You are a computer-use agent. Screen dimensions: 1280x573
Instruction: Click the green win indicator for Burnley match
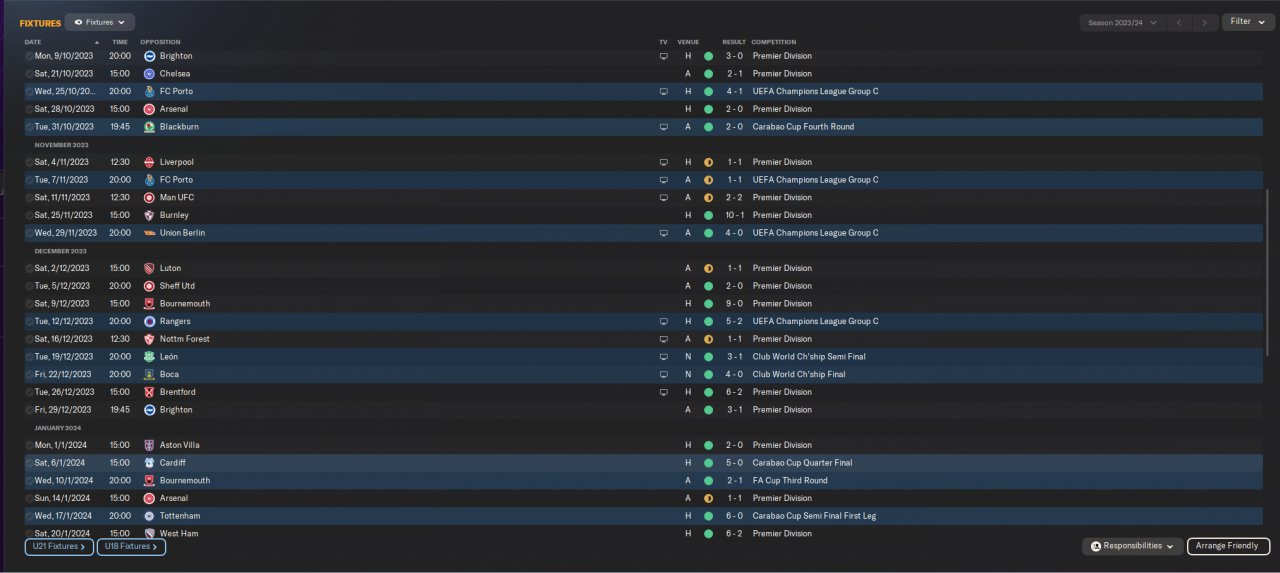[708, 215]
